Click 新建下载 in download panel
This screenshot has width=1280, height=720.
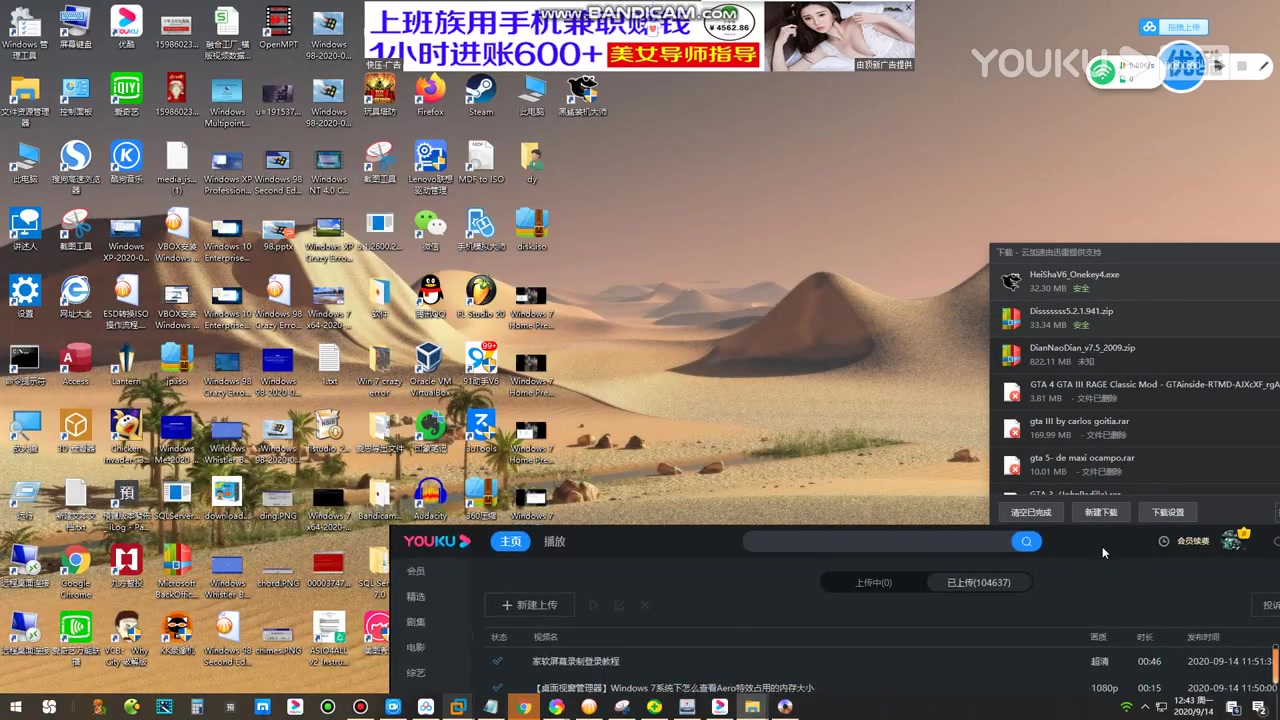point(1101,512)
